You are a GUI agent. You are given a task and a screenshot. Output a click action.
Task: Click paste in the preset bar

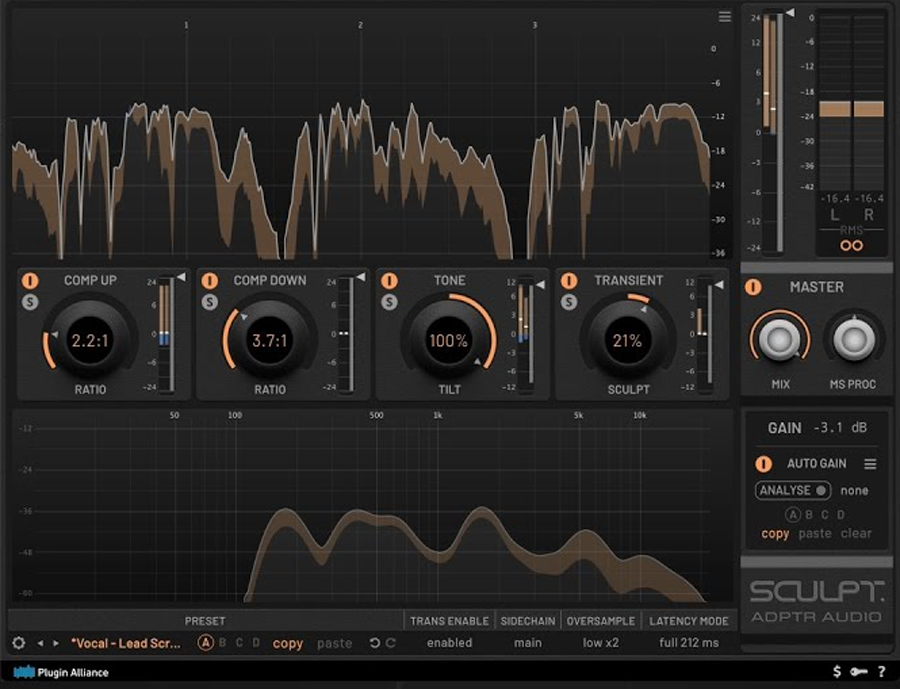(x=335, y=644)
